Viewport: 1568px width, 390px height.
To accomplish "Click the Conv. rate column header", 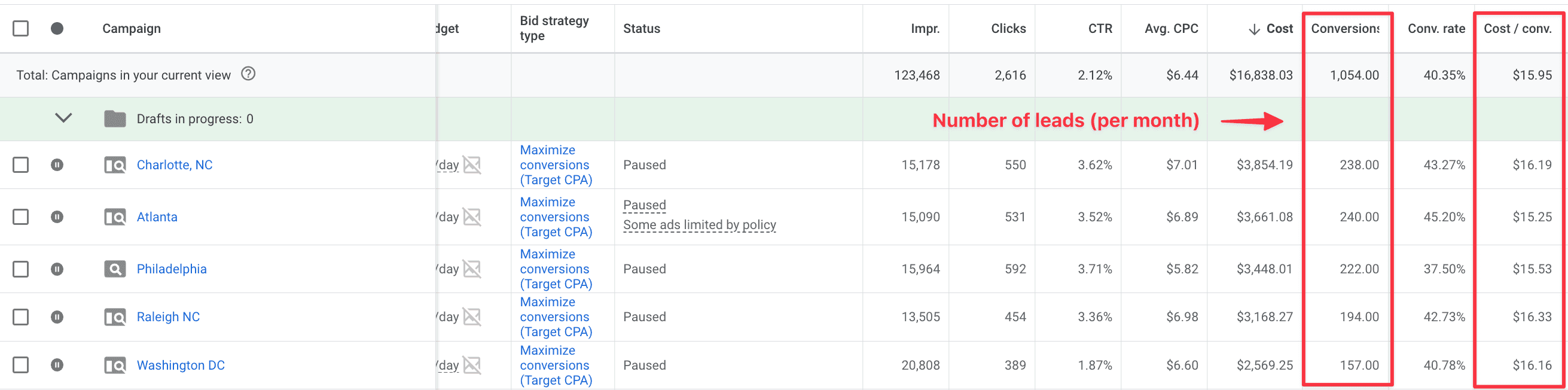I will tap(1436, 28).
